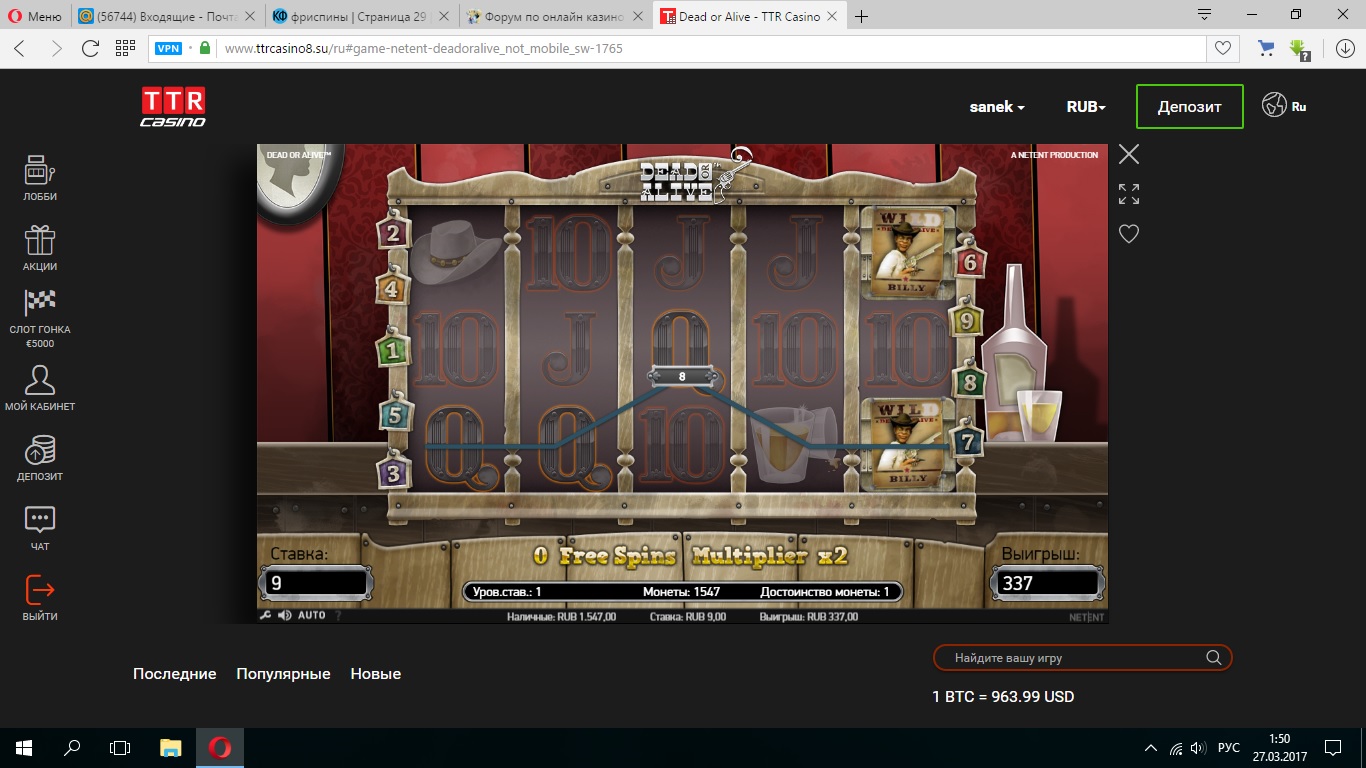Image resolution: width=1366 pixels, height=768 pixels.
Task: Change site language via globe Ru
Action: click(x=1284, y=105)
